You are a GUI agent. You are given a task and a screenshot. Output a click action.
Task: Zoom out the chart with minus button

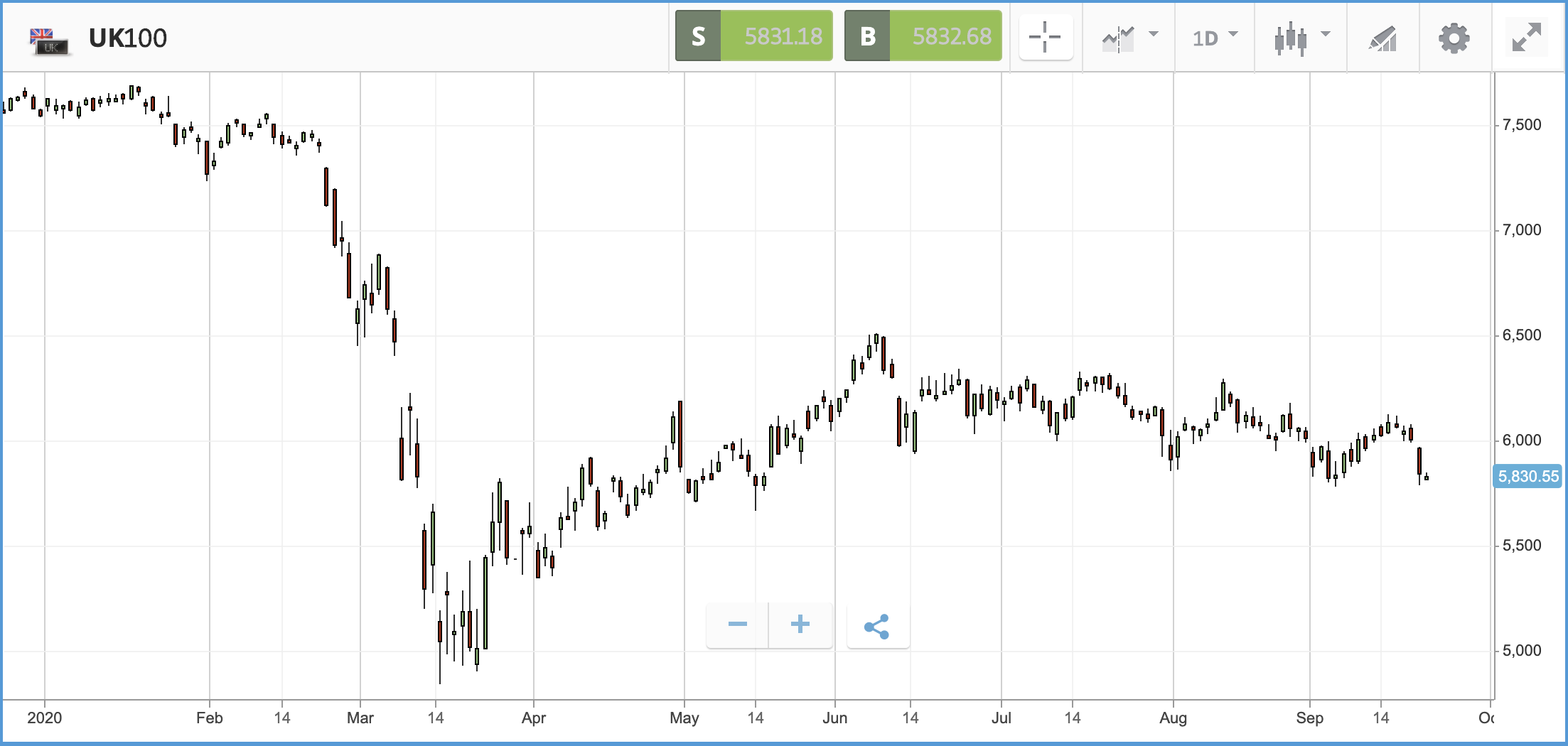(738, 625)
